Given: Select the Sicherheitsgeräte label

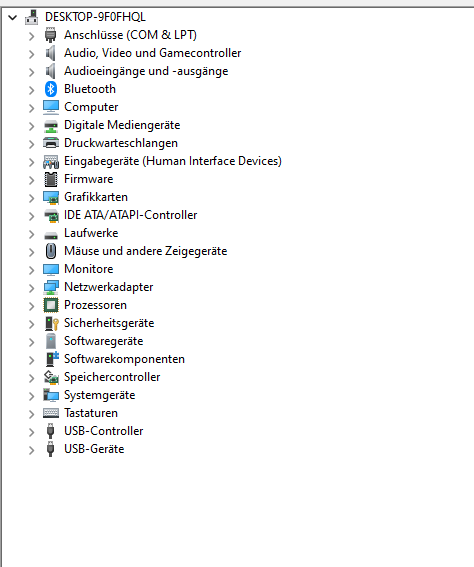Looking at the screenshot, I should point(109,323).
